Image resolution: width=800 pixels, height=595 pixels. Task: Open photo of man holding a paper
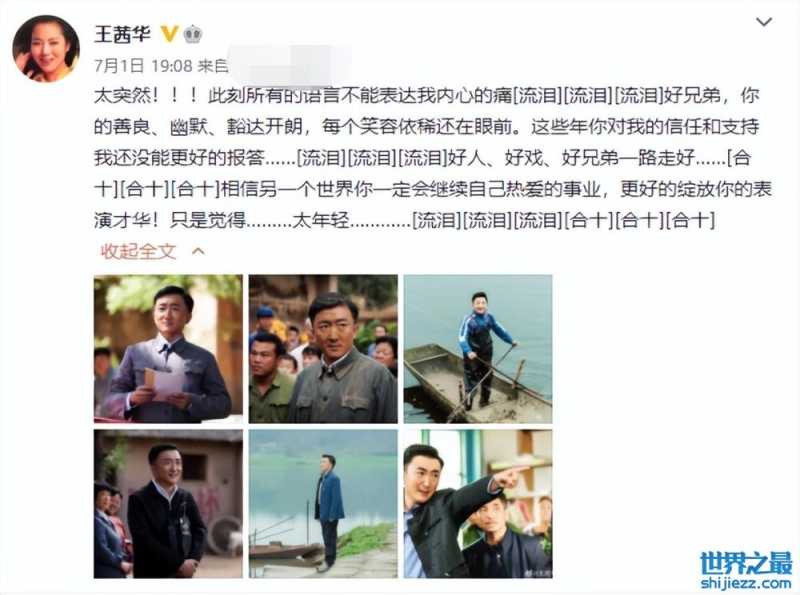coord(168,349)
